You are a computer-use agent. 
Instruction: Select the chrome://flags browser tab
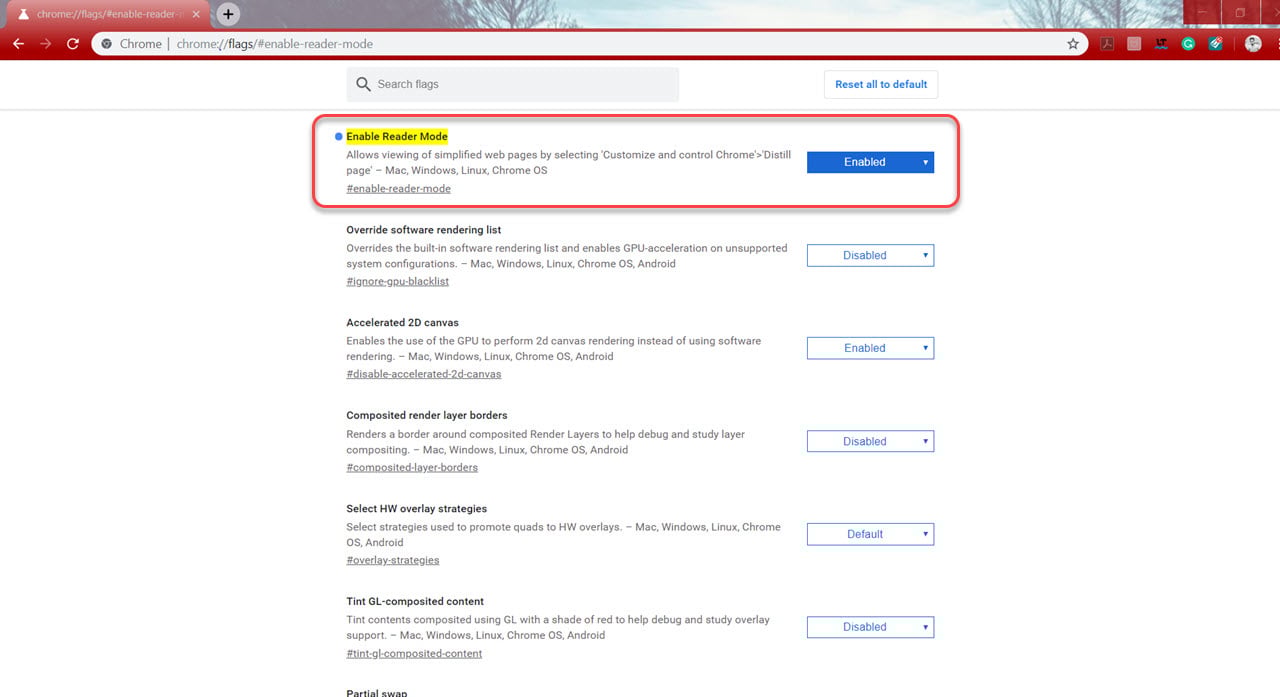click(107, 14)
